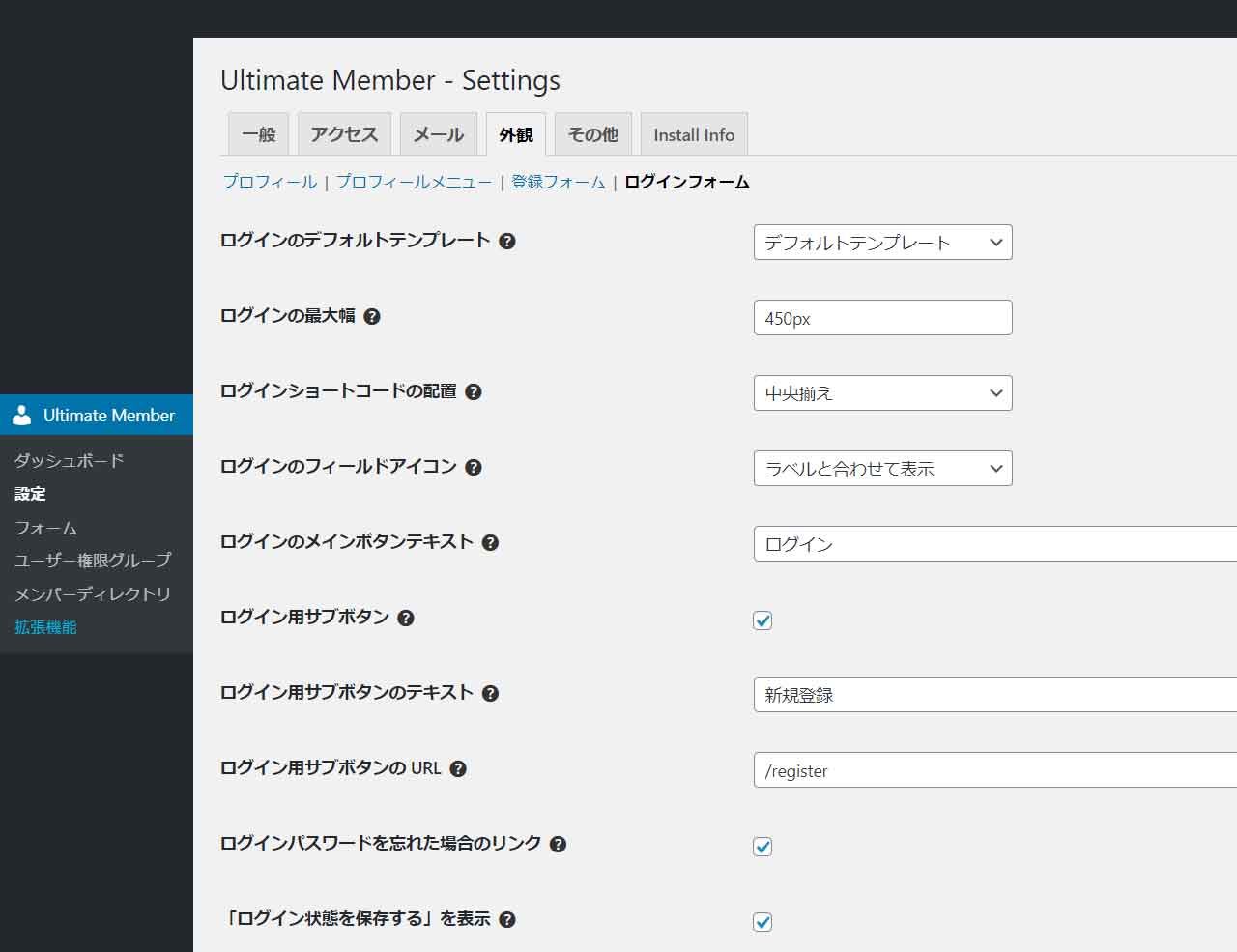Click help icon beside ログイン用サブボタン label
Viewport: 1237px width, 952px height.
(x=406, y=619)
